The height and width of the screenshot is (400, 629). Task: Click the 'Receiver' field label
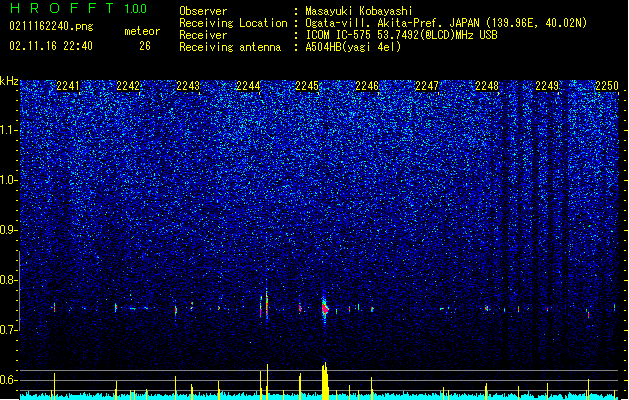pos(203,35)
